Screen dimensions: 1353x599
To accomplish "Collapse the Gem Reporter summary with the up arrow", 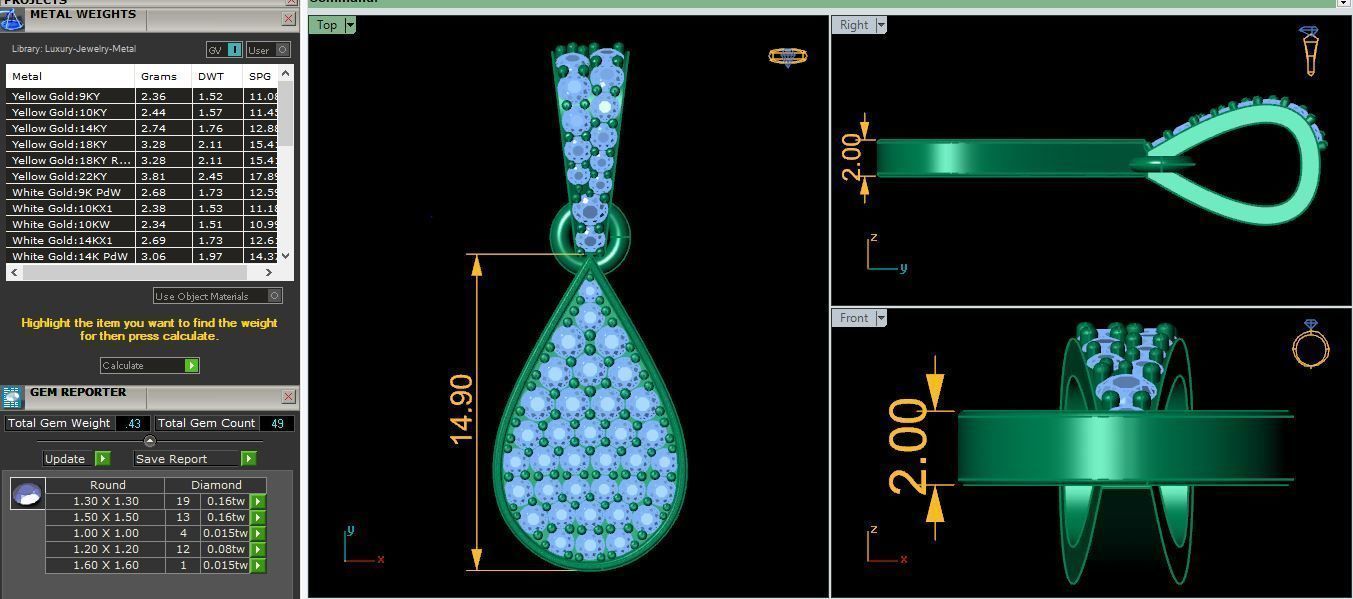I will 150,441.
